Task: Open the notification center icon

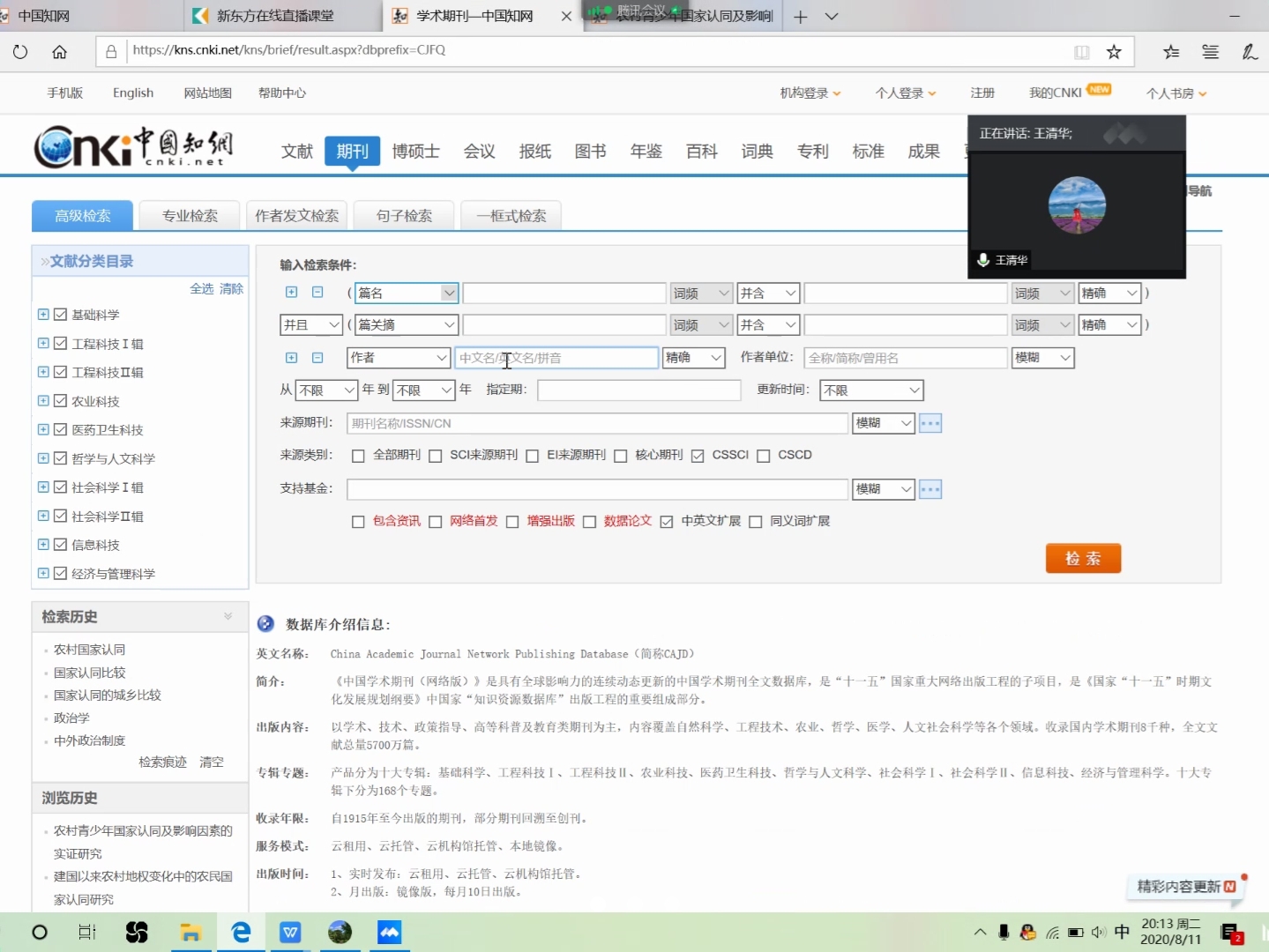Action: (1232, 933)
